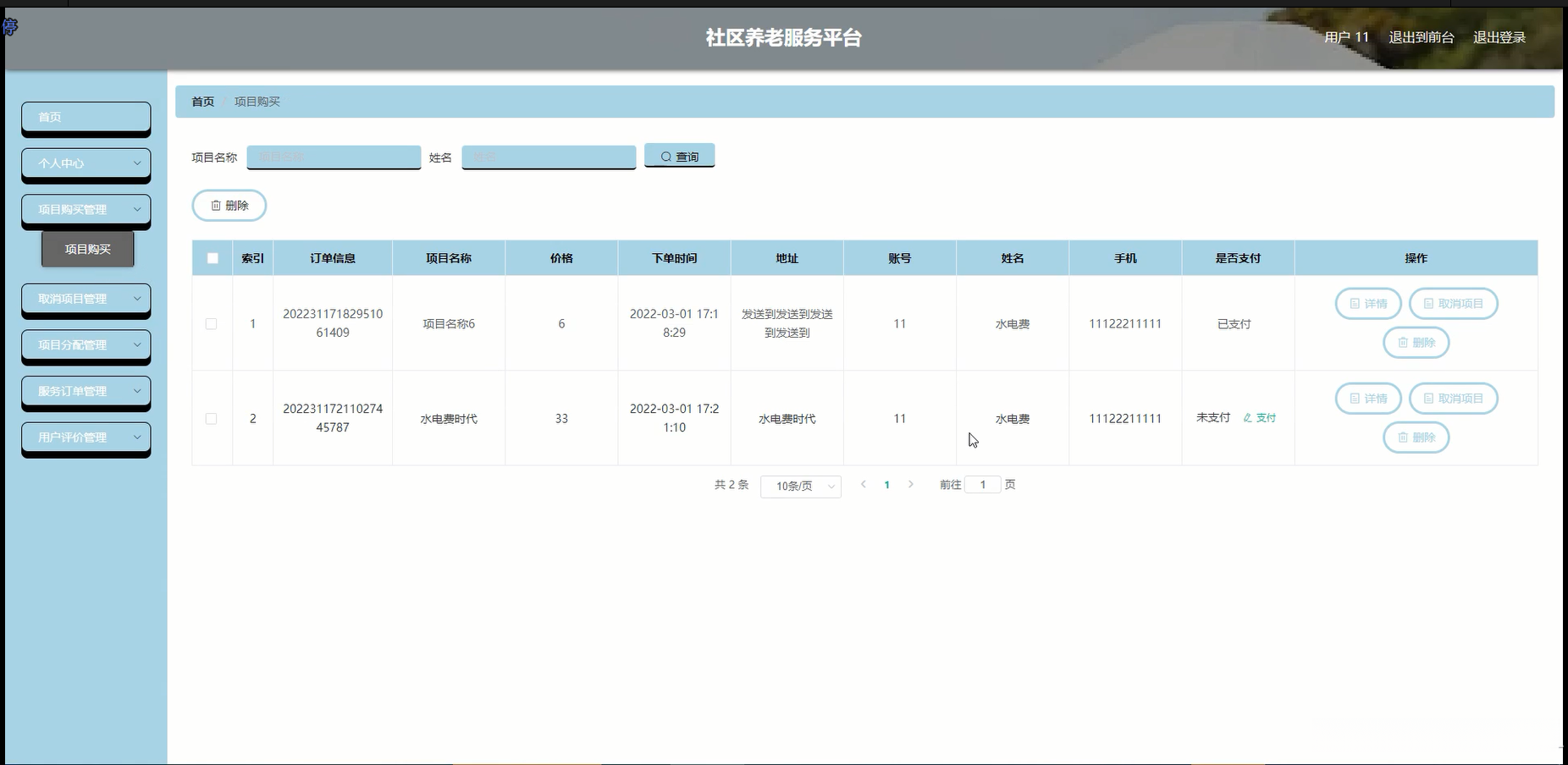Collapse the 项目购买管理 sidebar menu
The image size is (1568, 765).
86,210
